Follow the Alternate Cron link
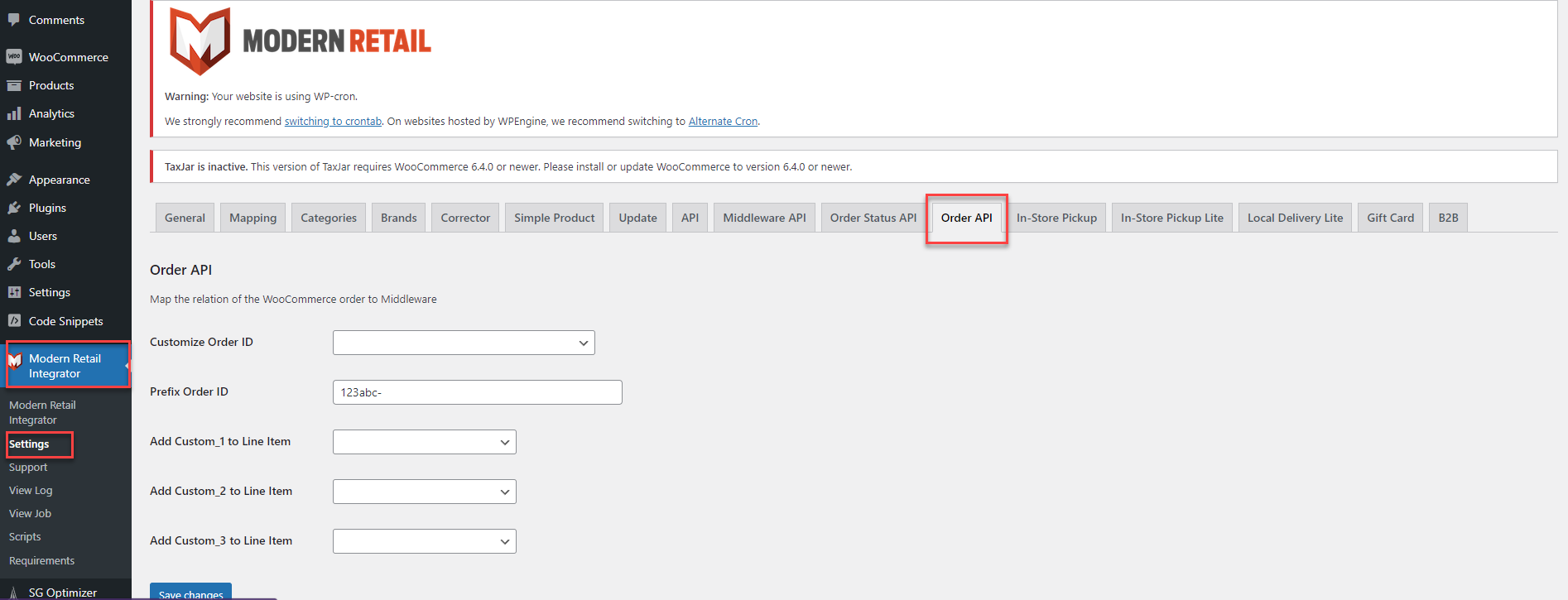1568x600 pixels. pos(723,121)
